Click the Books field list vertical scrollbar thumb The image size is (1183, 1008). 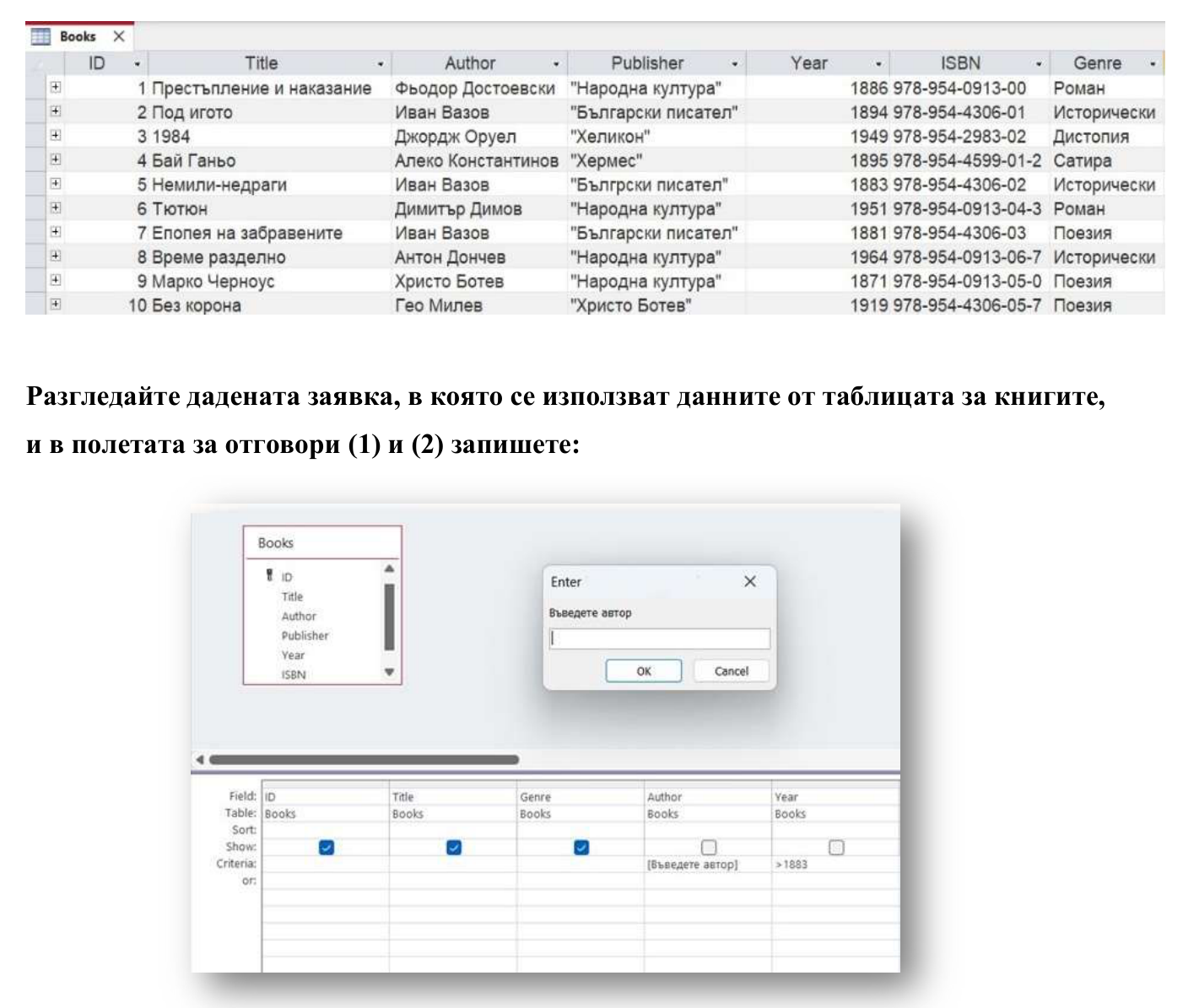coord(389,617)
